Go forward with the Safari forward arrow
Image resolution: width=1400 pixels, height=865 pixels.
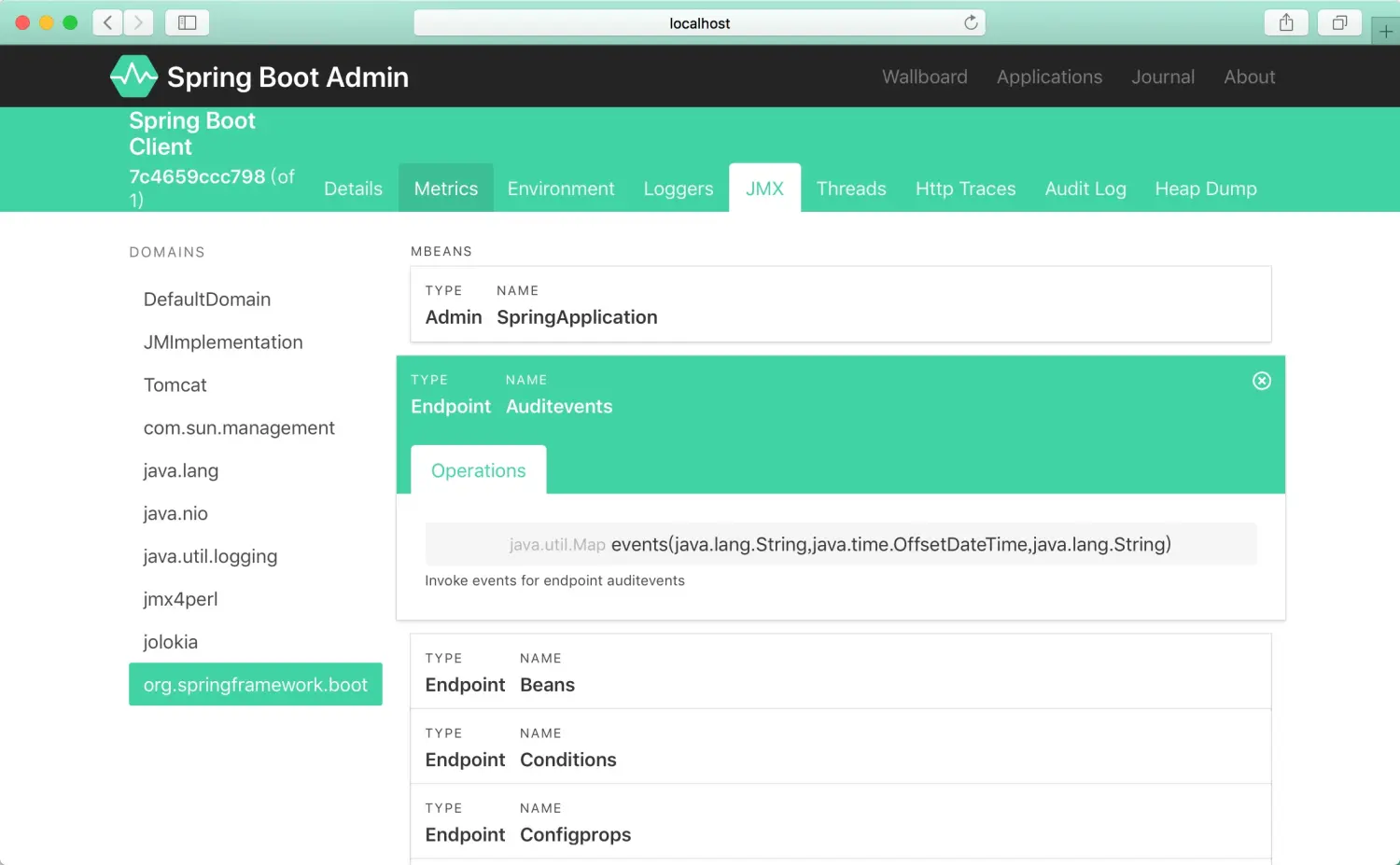point(138,22)
